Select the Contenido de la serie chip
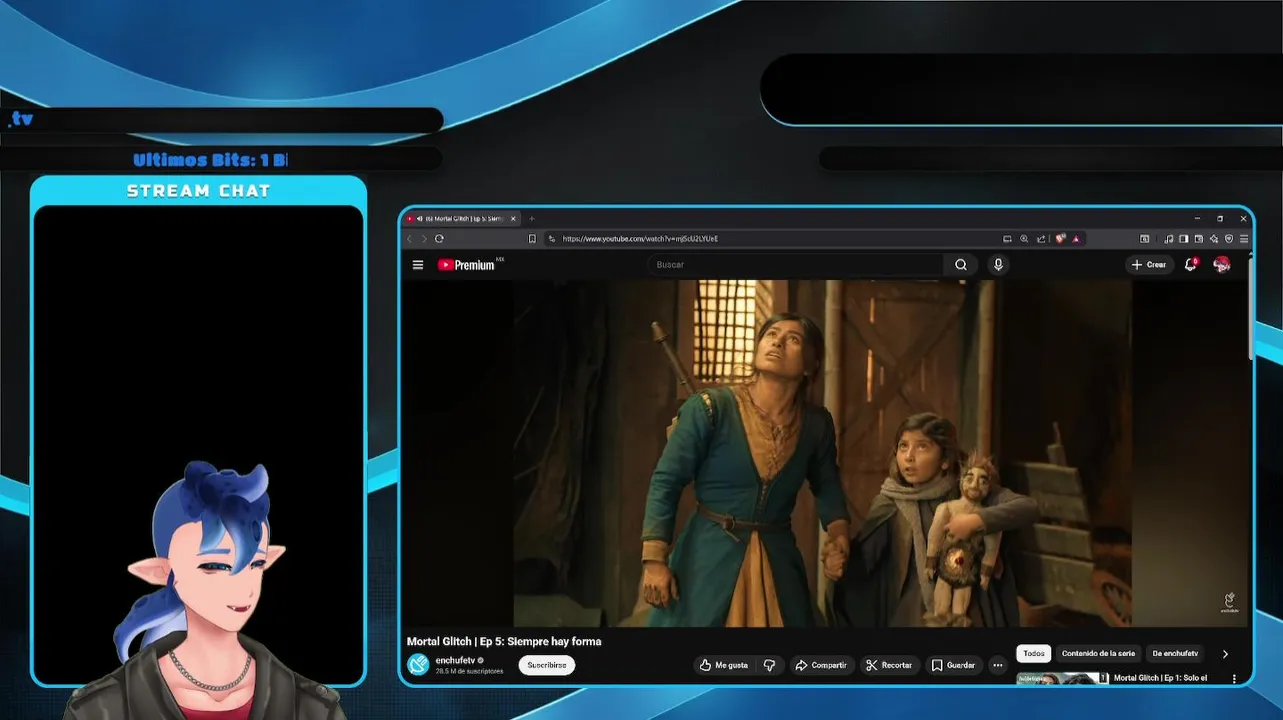This screenshot has height=720, width=1283. (1098, 653)
